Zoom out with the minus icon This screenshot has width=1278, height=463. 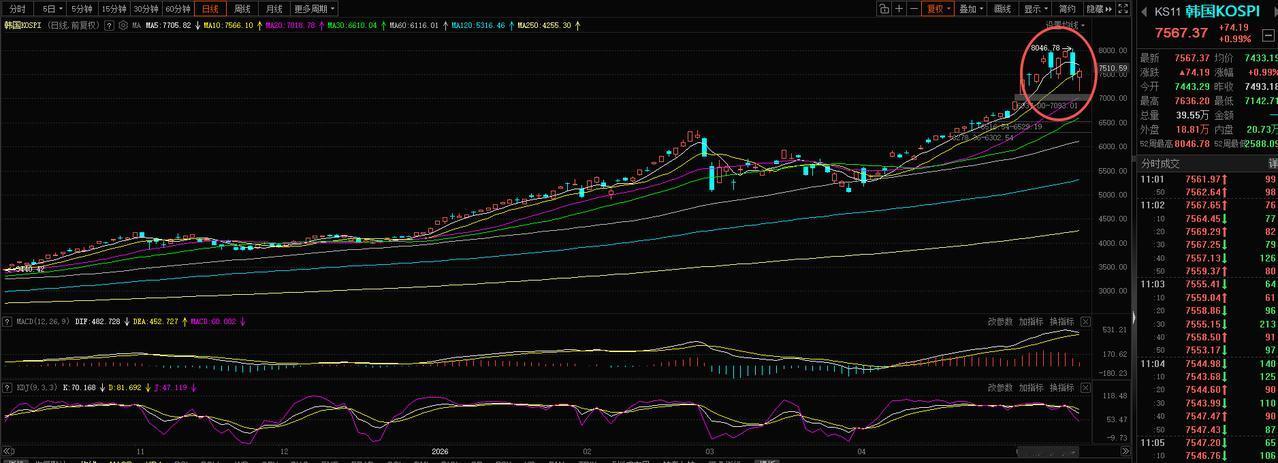click(914, 9)
